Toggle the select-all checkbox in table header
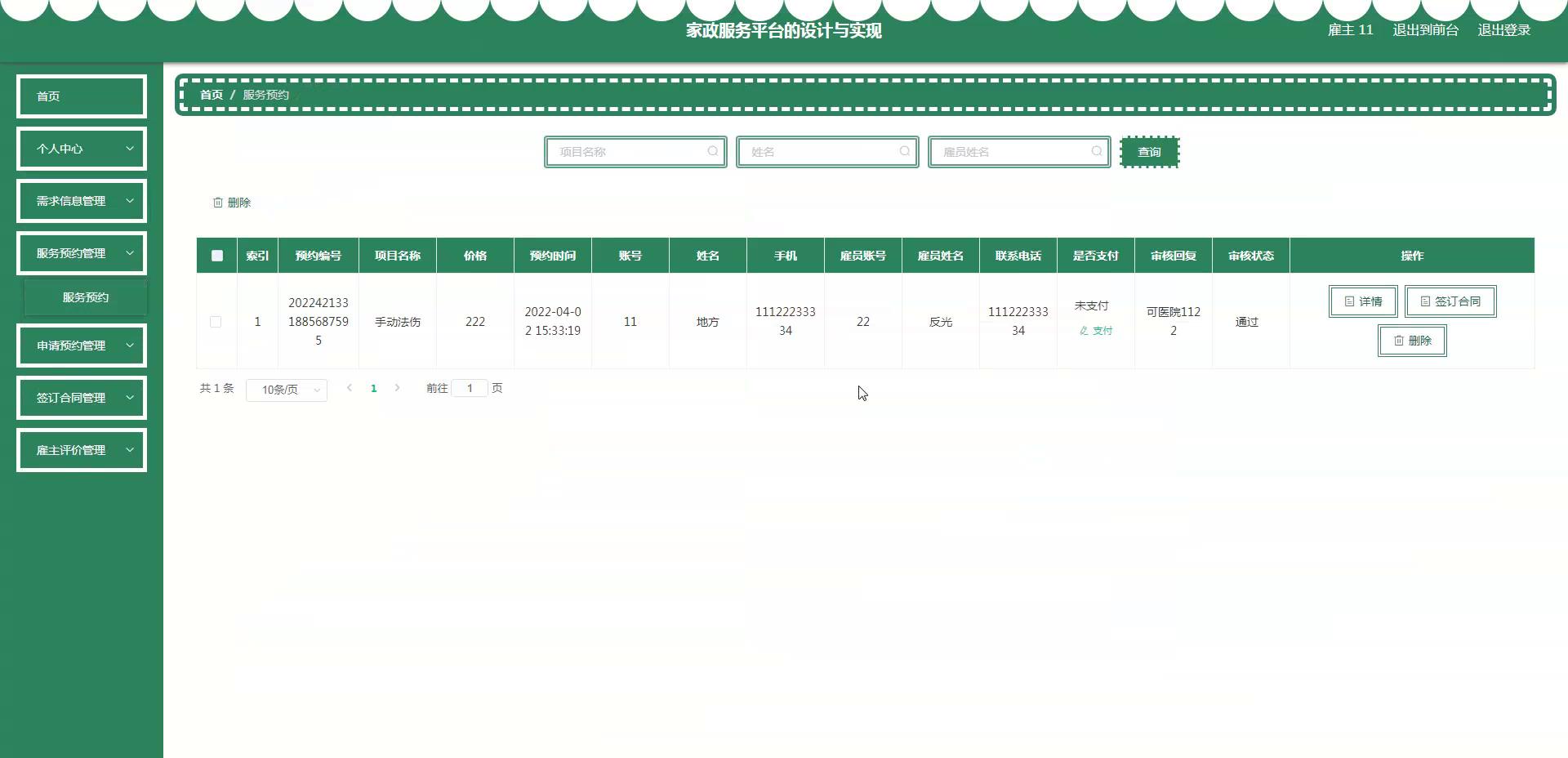This screenshot has width=1568, height=758. coord(217,256)
